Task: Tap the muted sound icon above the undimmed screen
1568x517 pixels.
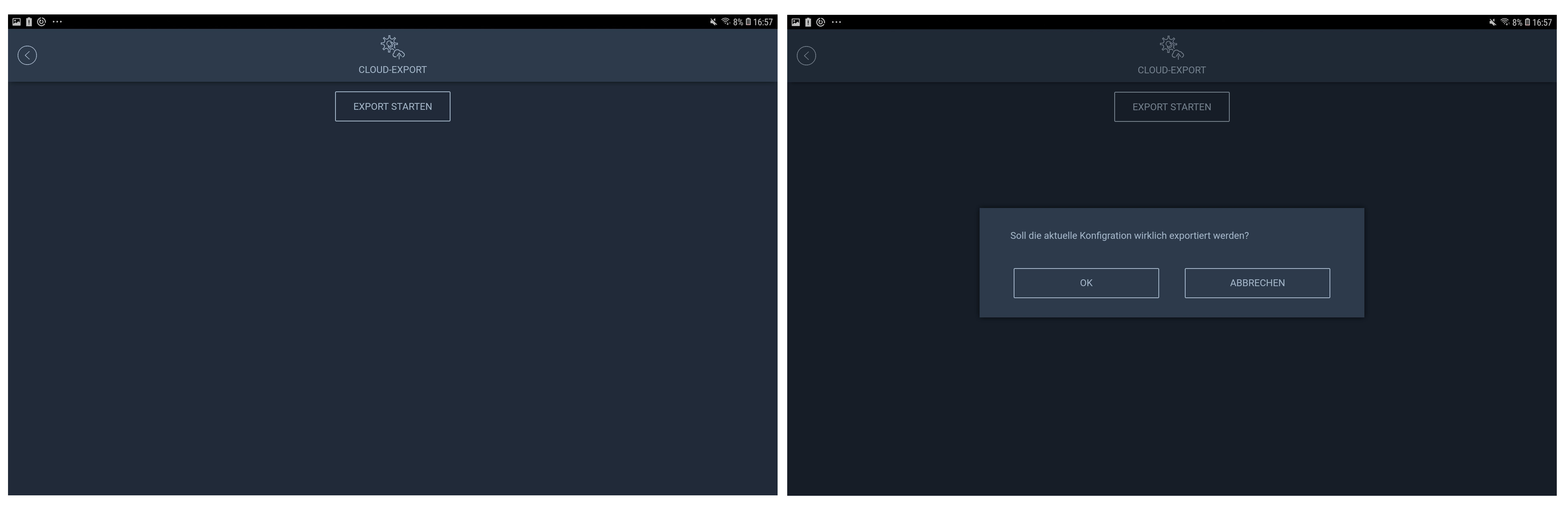Action: (713, 22)
